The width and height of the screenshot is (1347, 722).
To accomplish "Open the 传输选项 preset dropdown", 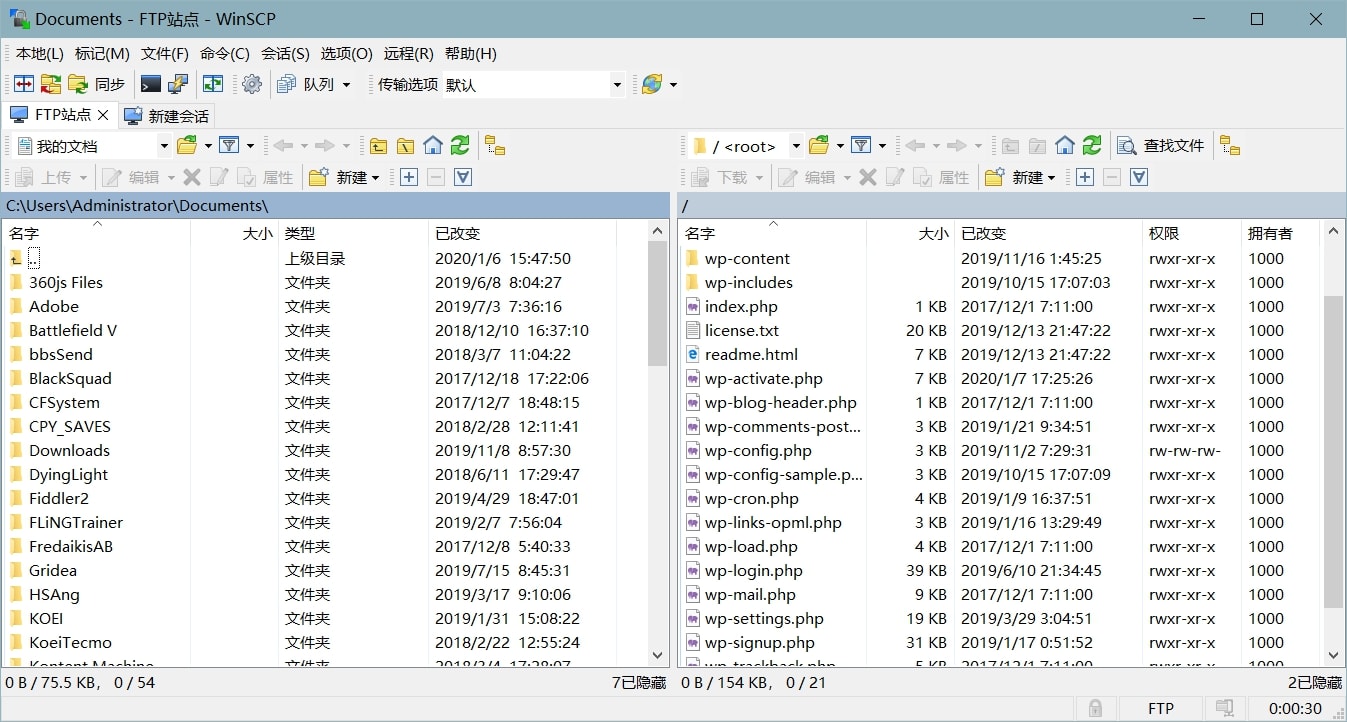I will tap(617, 85).
